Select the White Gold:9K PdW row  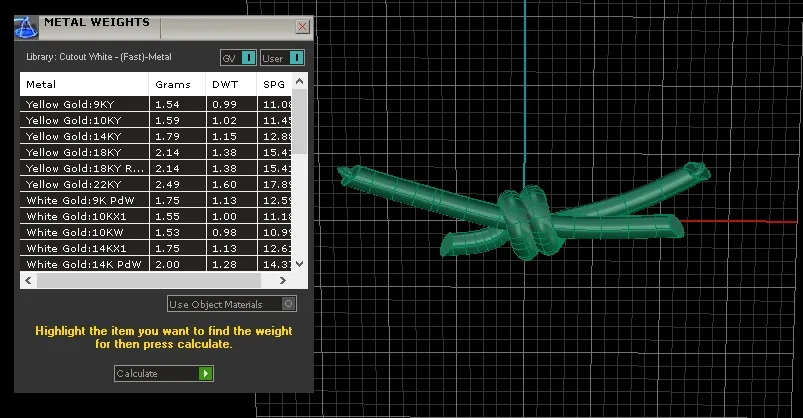tap(156, 200)
